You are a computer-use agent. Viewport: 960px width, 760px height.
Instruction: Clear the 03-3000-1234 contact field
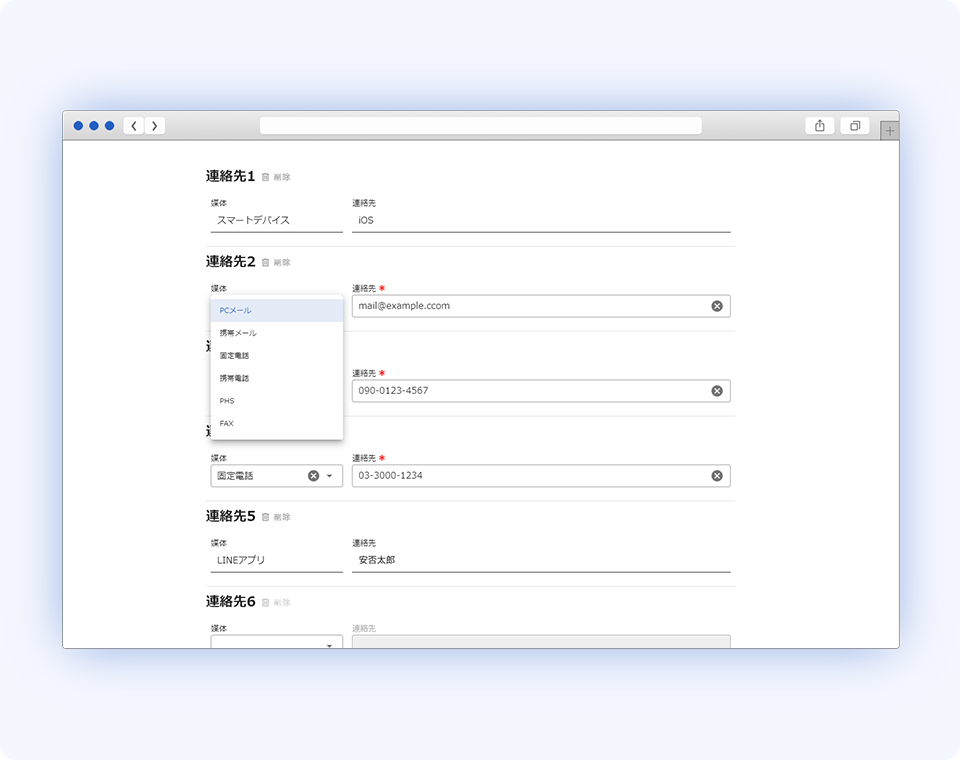(x=717, y=476)
